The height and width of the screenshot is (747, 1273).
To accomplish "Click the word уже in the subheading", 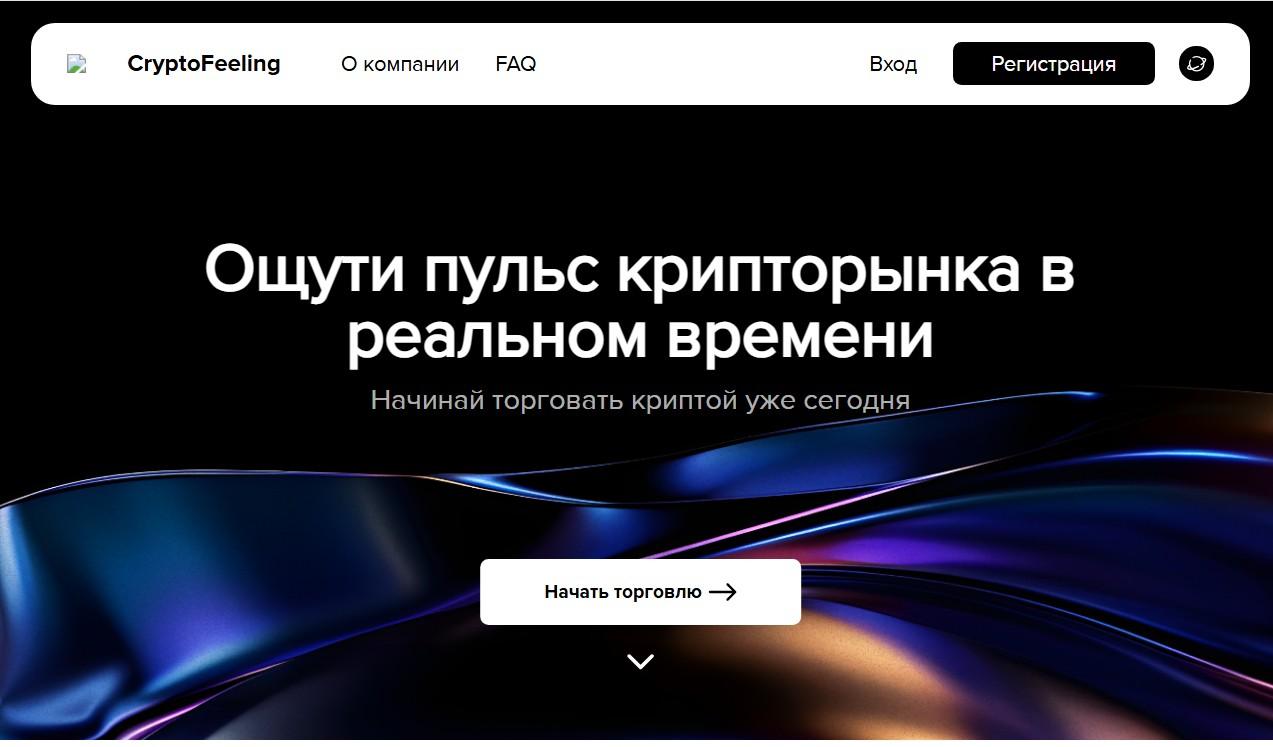I will point(773,401).
